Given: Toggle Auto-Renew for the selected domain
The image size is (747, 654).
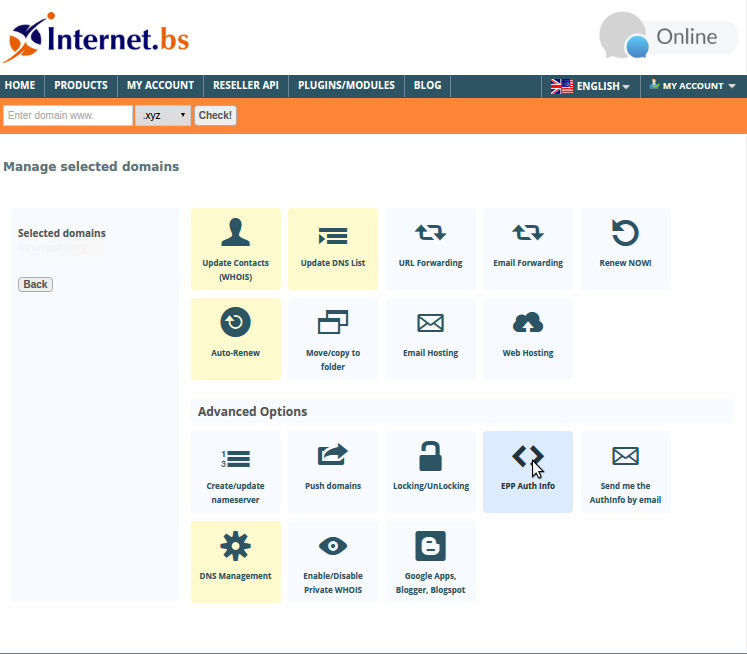Looking at the screenshot, I should coord(235,338).
